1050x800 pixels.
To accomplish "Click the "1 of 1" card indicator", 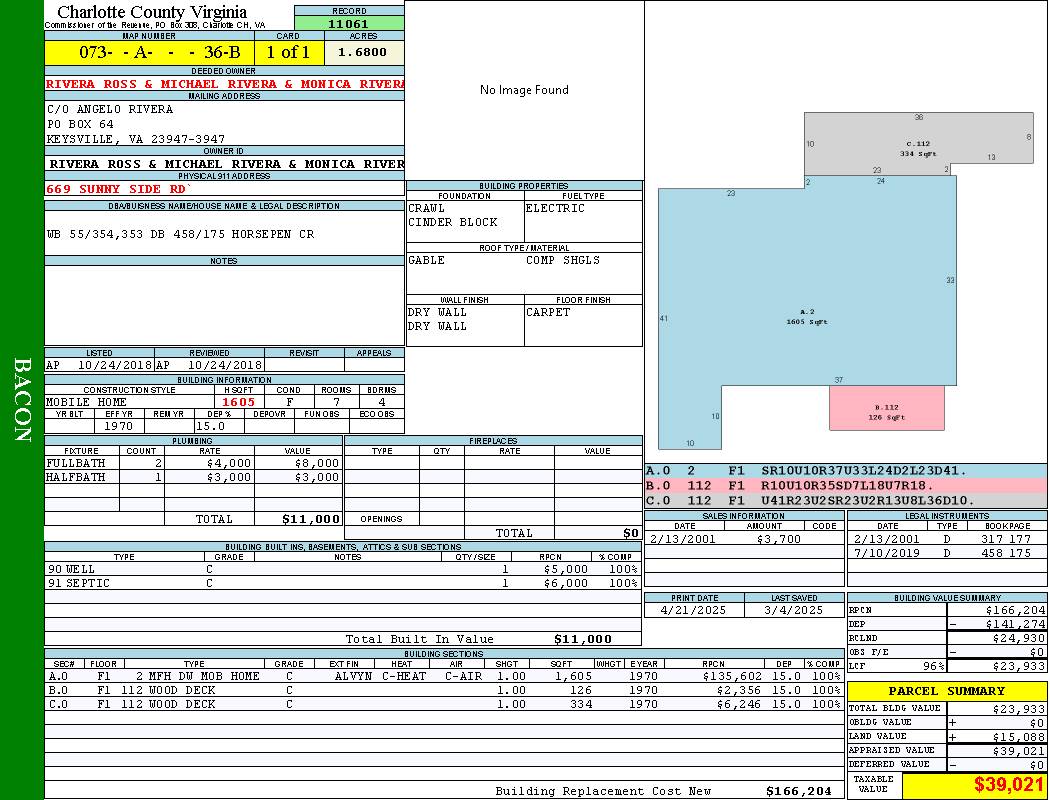I will 288,52.
